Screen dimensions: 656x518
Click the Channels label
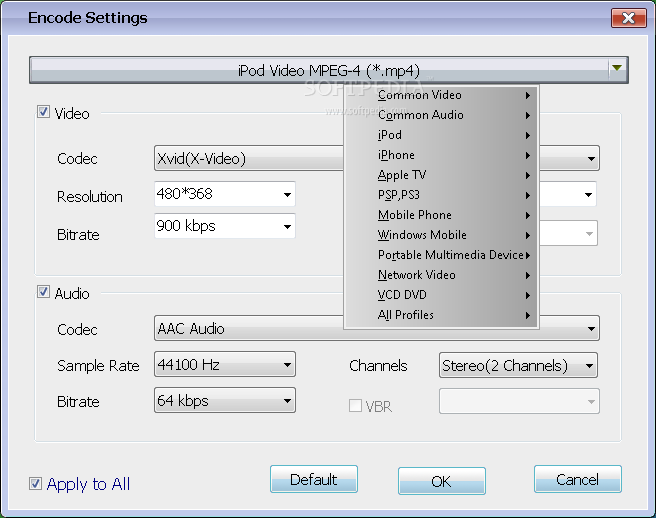pyautogui.click(x=378, y=366)
